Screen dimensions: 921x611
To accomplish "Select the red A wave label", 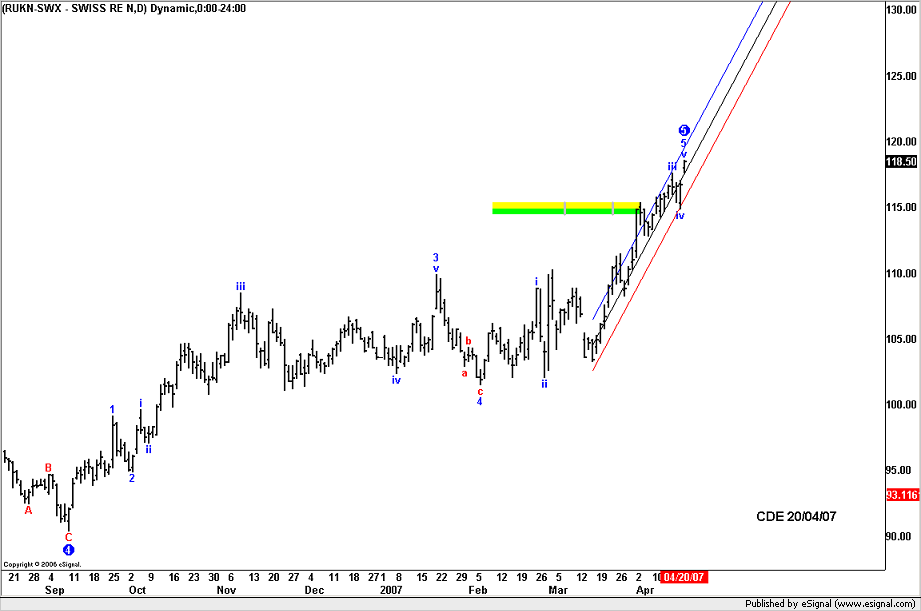I will point(28,510).
